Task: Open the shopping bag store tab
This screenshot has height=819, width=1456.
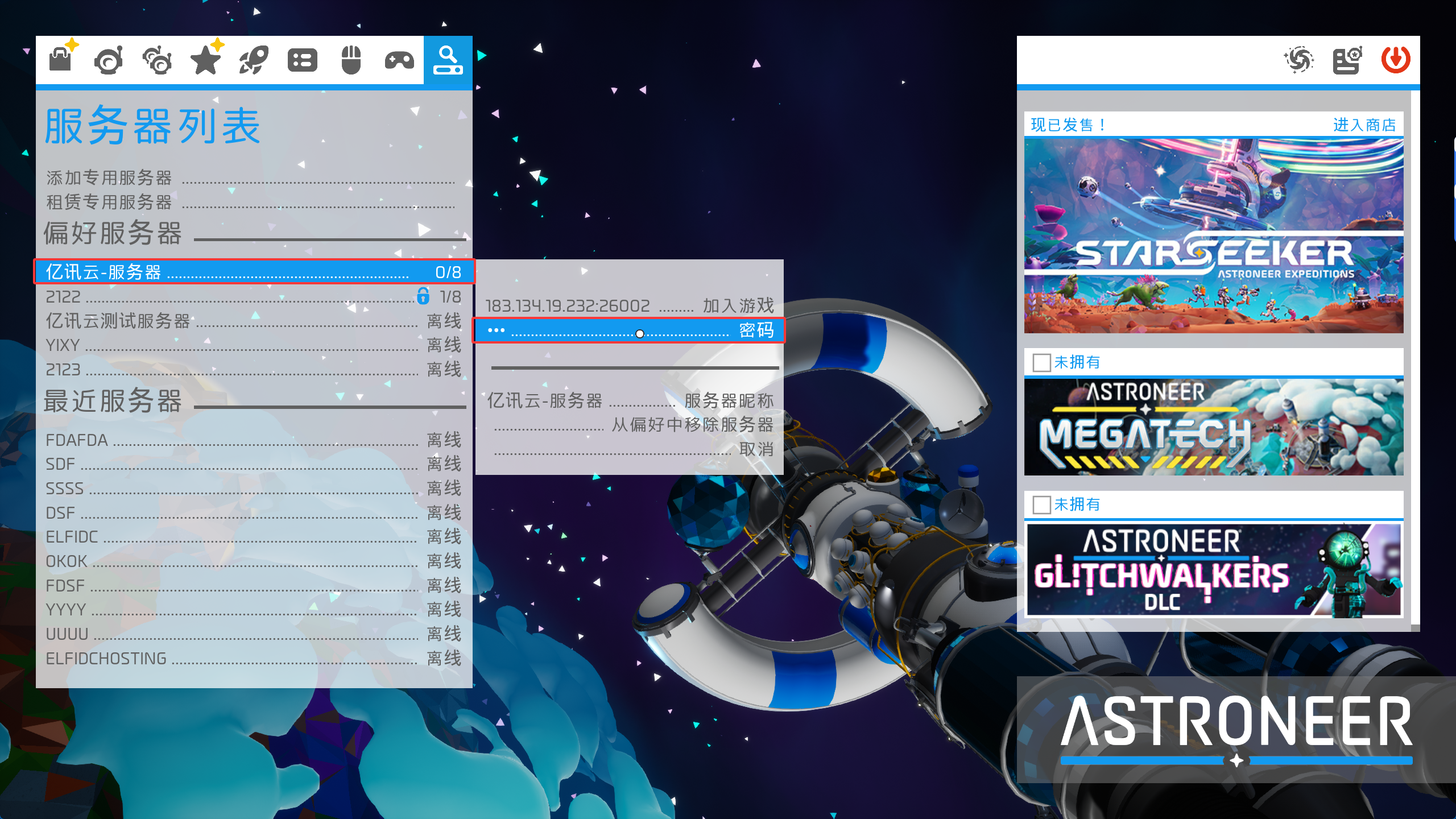Action: 61,59
